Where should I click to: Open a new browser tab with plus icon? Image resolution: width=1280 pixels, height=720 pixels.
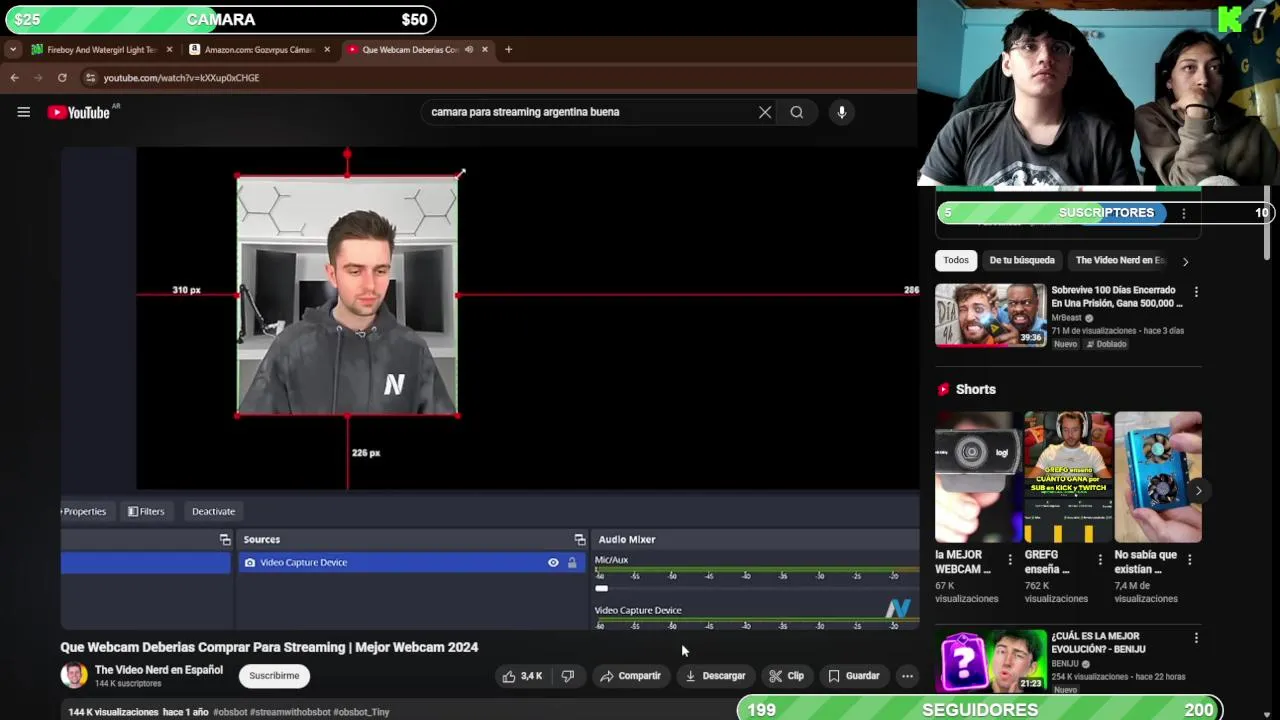tap(508, 49)
